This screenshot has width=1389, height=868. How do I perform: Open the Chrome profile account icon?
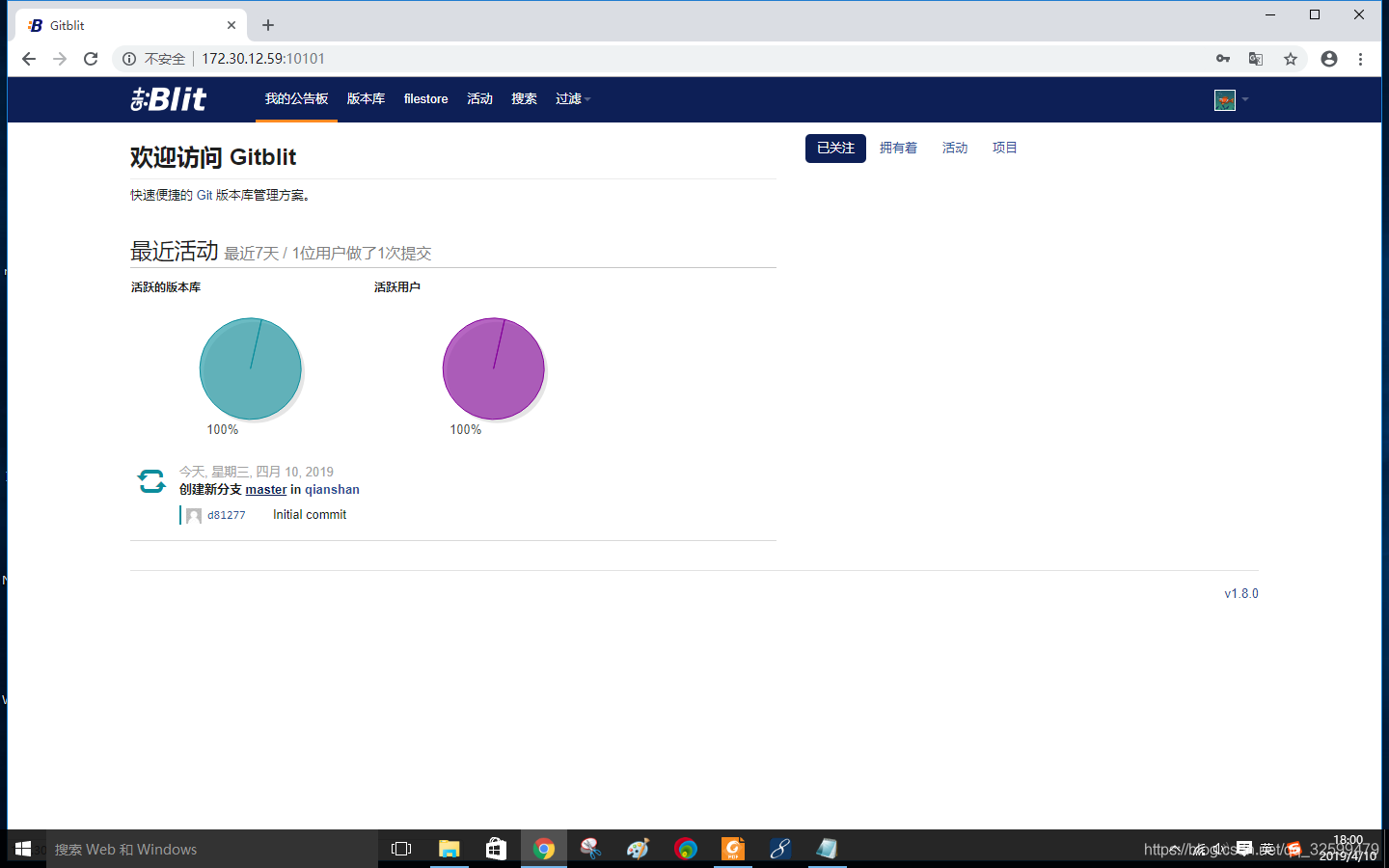tap(1329, 59)
